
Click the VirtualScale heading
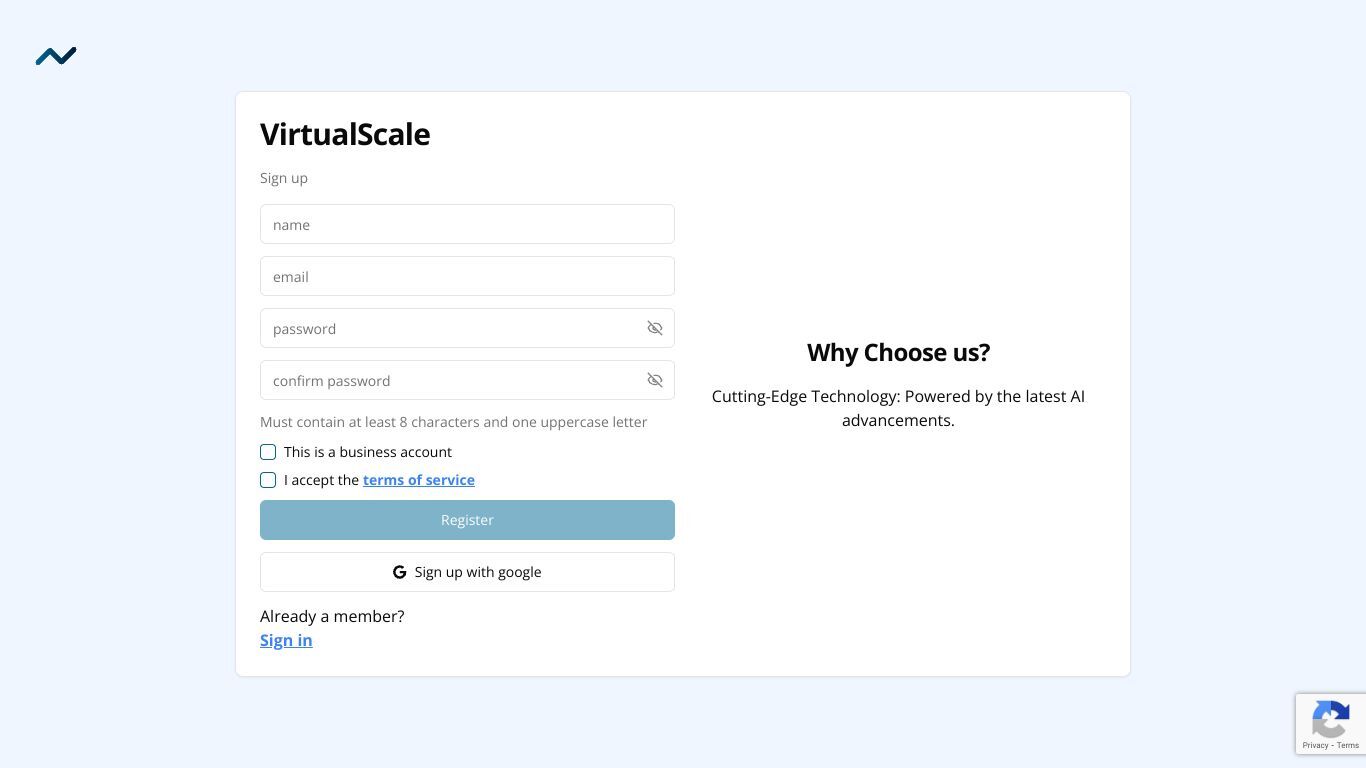345,134
